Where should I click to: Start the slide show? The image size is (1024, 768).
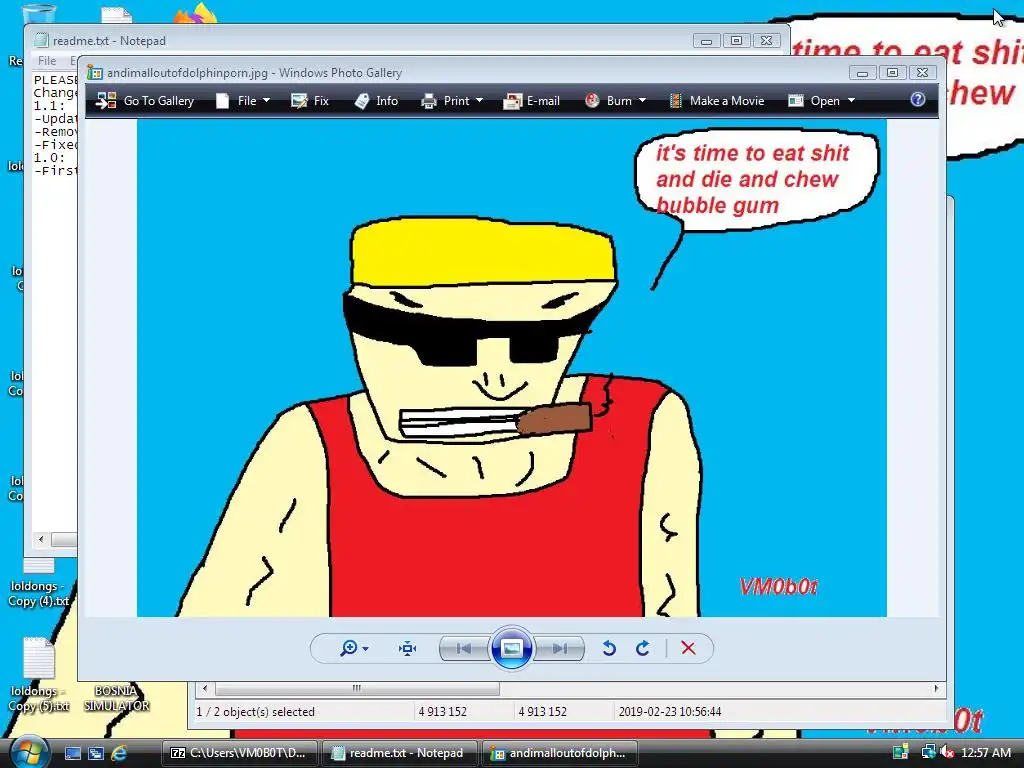pos(511,648)
